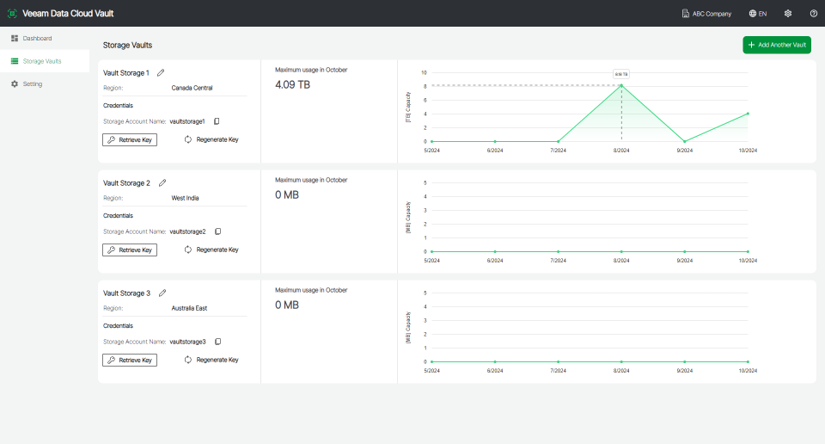Rename Vault Storage 3 via pencil icon

(162, 293)
